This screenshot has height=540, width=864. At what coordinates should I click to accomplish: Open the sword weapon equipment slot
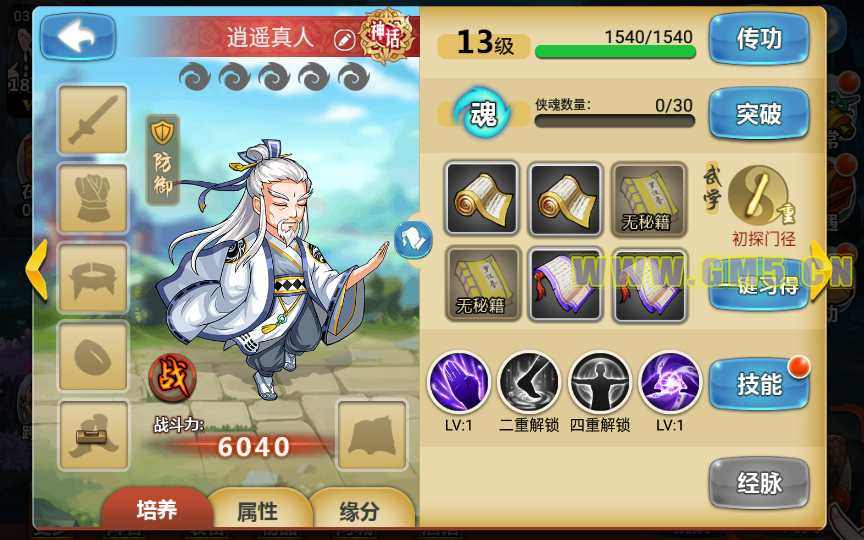(93, 120)
